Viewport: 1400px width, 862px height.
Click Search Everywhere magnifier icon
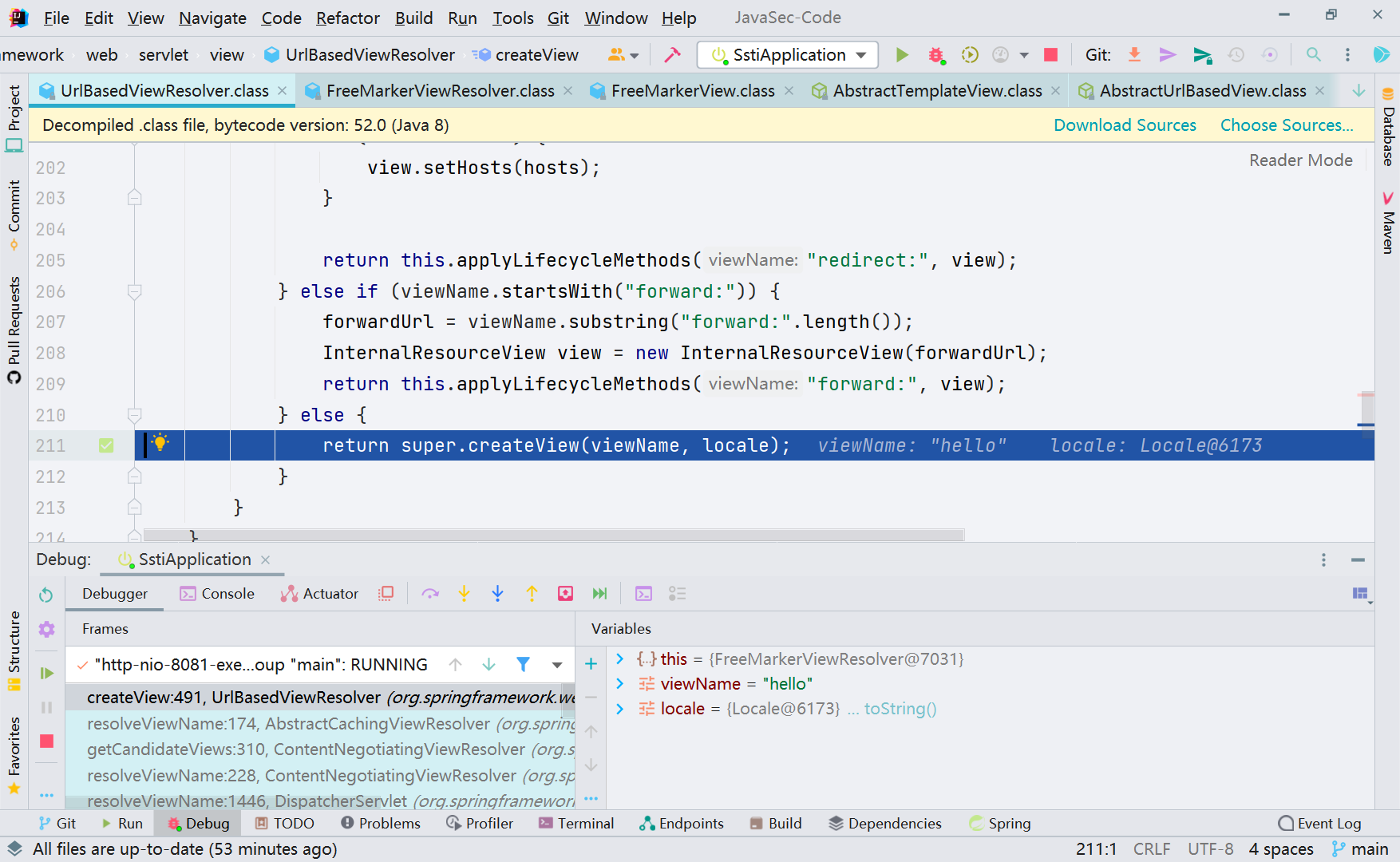click(1313, 55)
